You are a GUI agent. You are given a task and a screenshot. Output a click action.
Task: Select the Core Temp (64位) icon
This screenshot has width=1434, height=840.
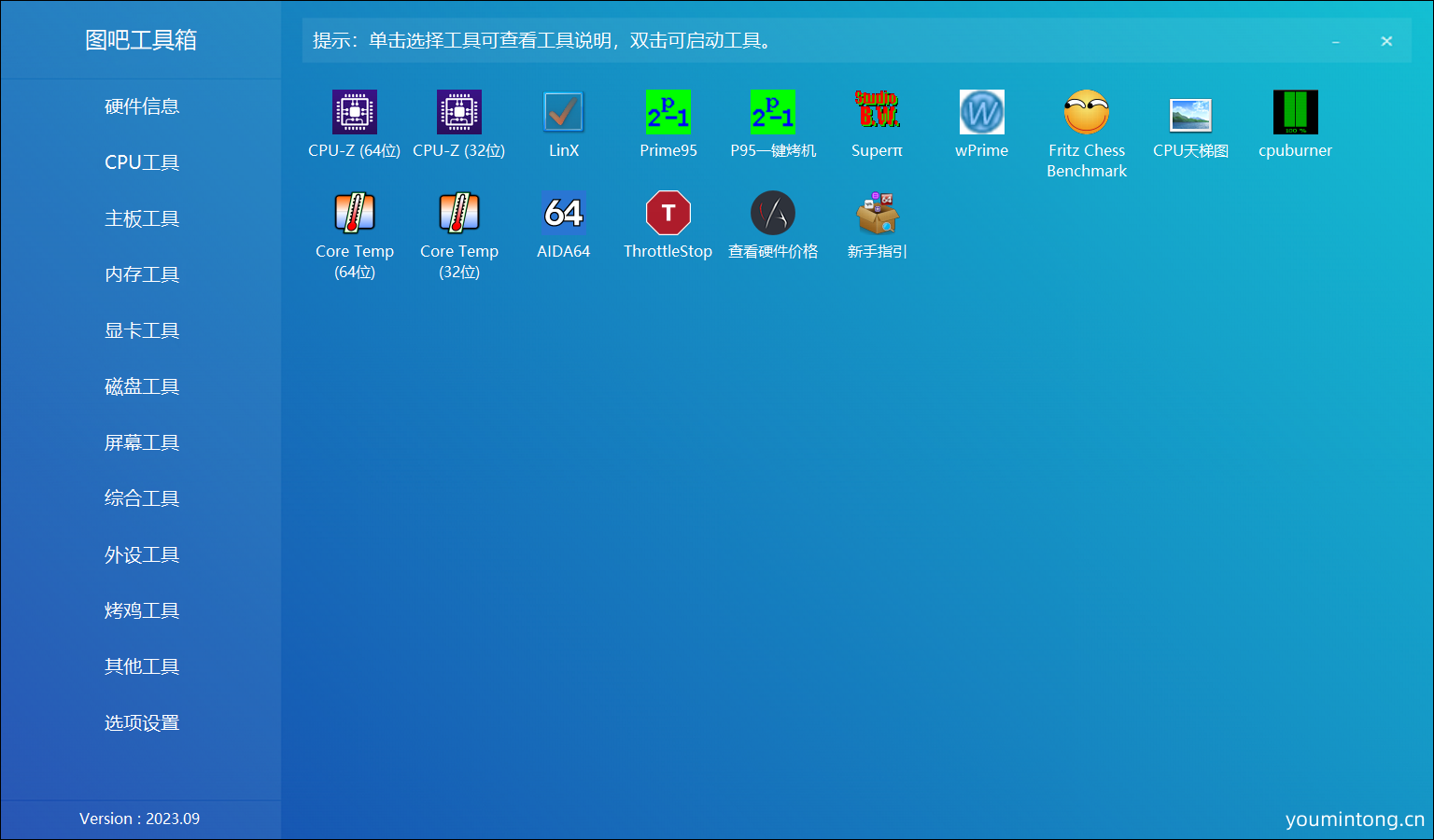(355, 213)
